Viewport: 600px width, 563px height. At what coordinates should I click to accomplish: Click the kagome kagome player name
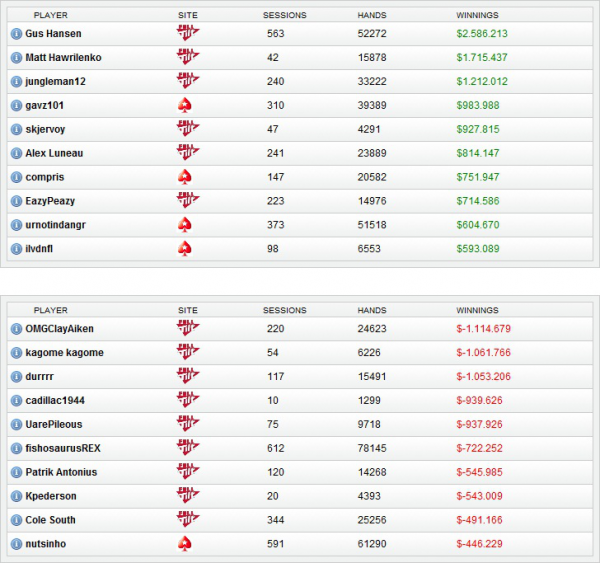tap(65, 353)
